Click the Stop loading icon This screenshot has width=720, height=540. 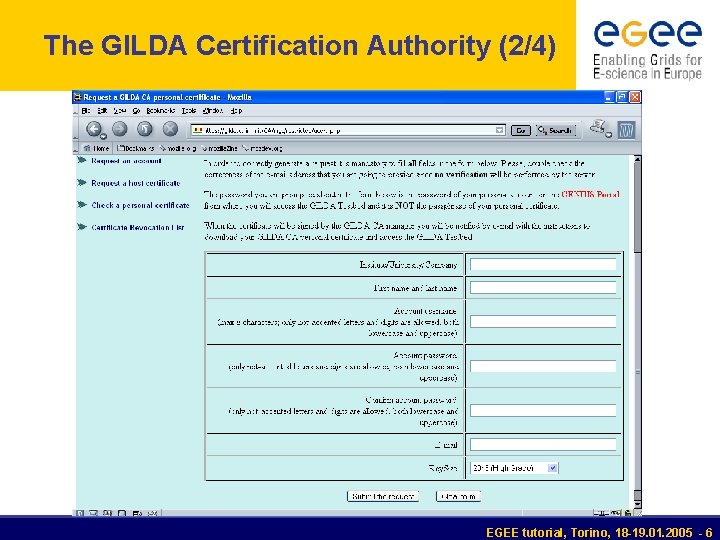click(x=170, y=129)
